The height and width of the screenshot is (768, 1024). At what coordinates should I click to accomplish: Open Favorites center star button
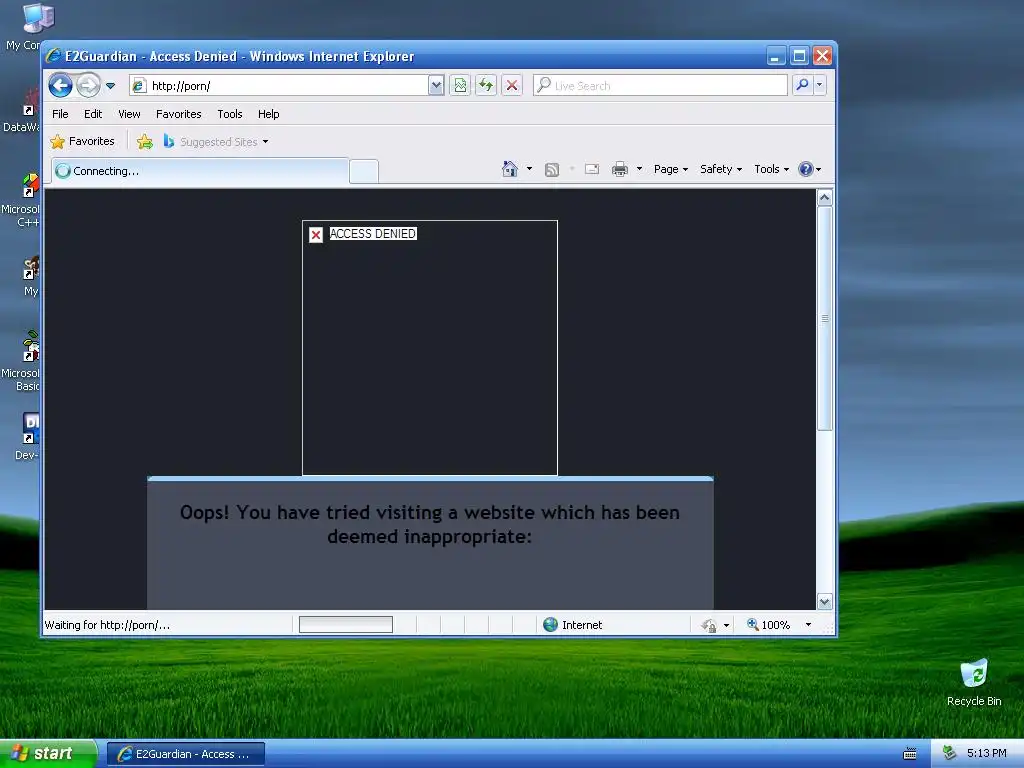click(x=82, y=141)
